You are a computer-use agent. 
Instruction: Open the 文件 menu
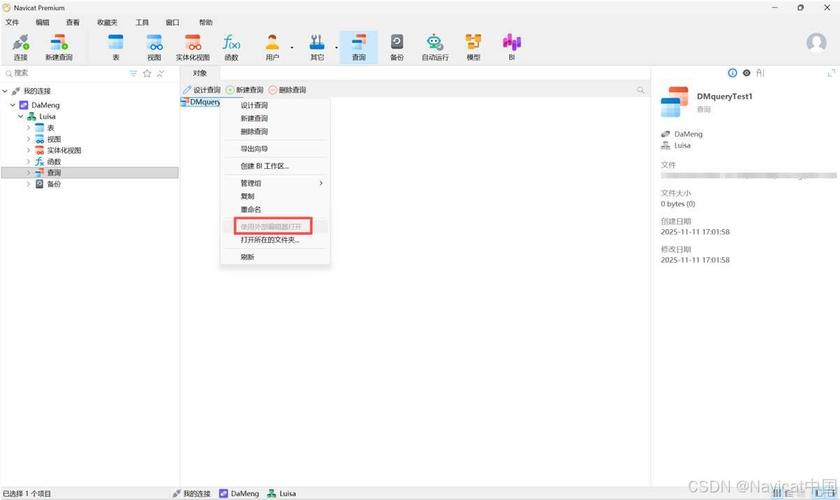pos(12,22)
